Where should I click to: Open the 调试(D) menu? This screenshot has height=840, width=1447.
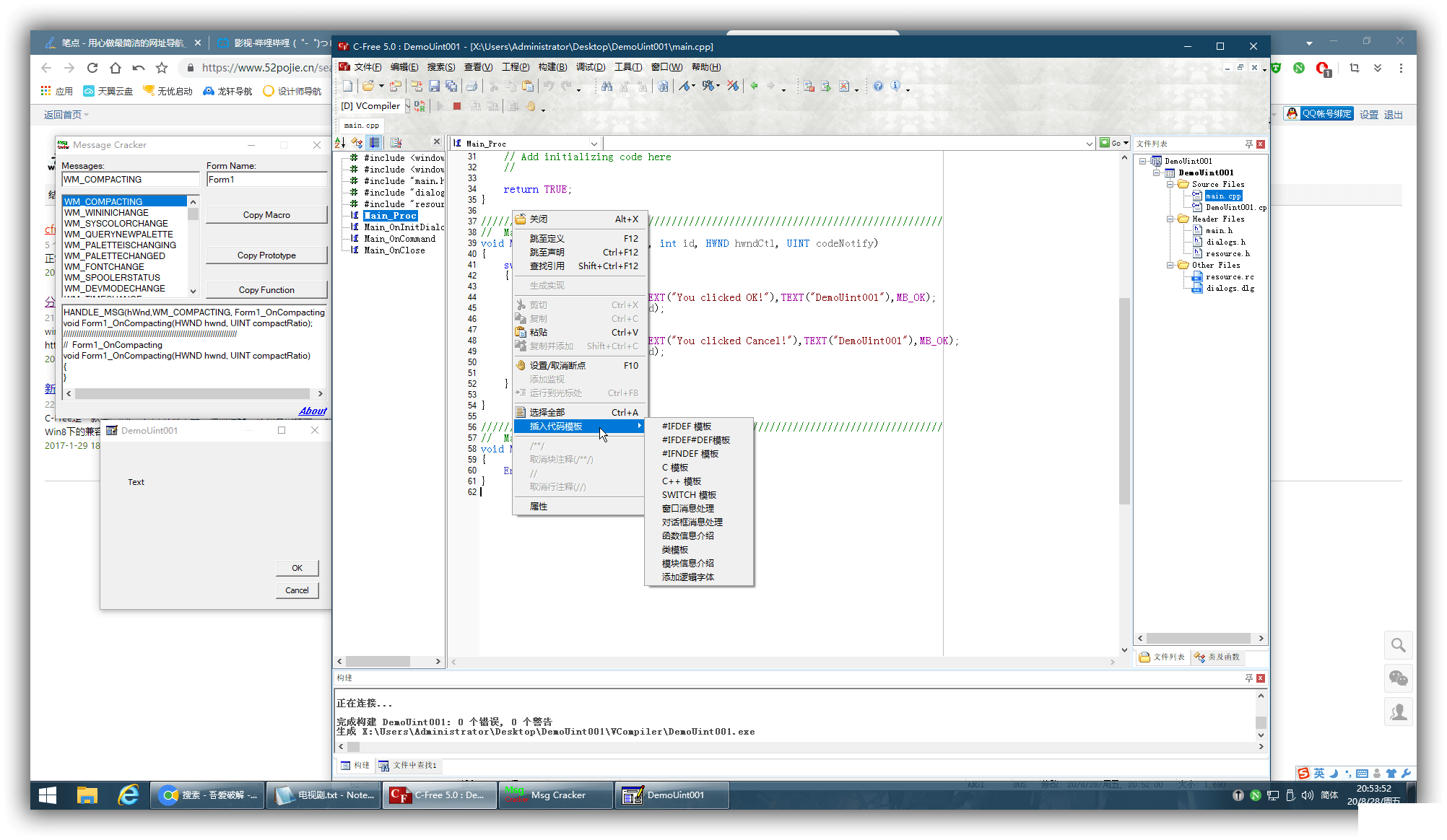point(591,67)
